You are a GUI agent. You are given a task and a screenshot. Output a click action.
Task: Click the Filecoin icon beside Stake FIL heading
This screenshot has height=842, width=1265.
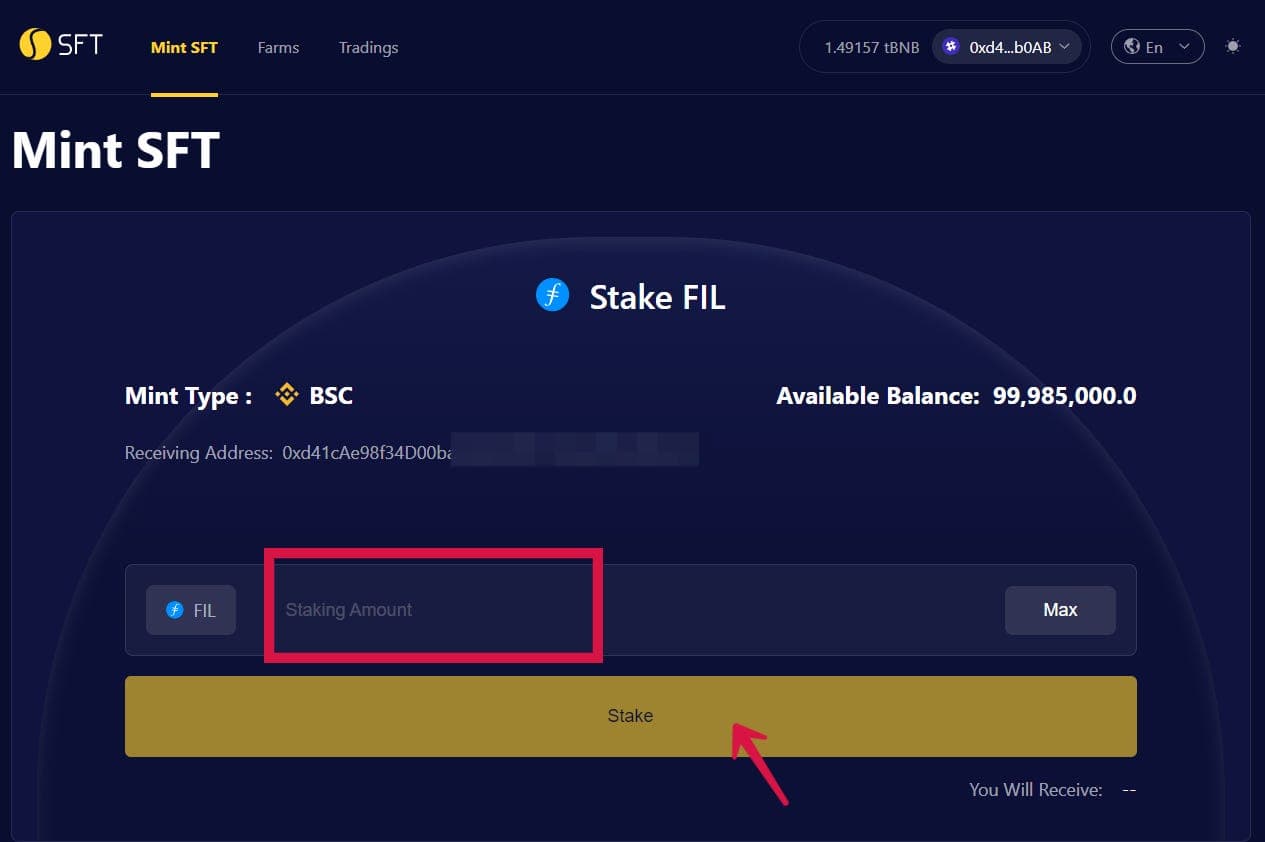tap(552, 295)
